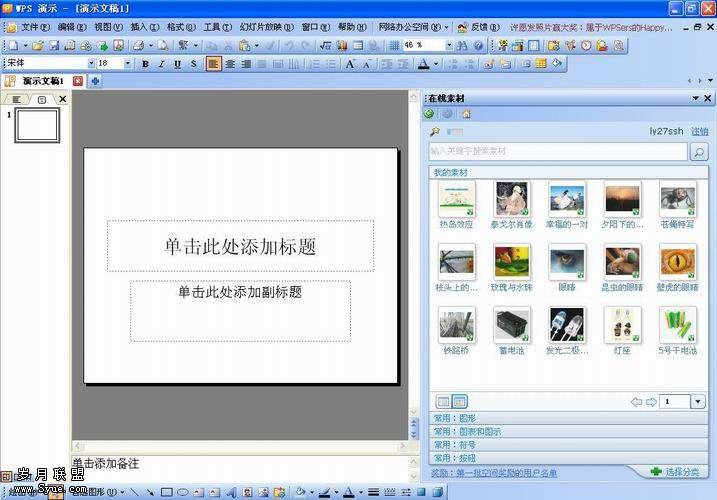This screenshot has width=717, height=500.
Task: Select the Rectangle drawing tool
Action: [x=167, y=492]
